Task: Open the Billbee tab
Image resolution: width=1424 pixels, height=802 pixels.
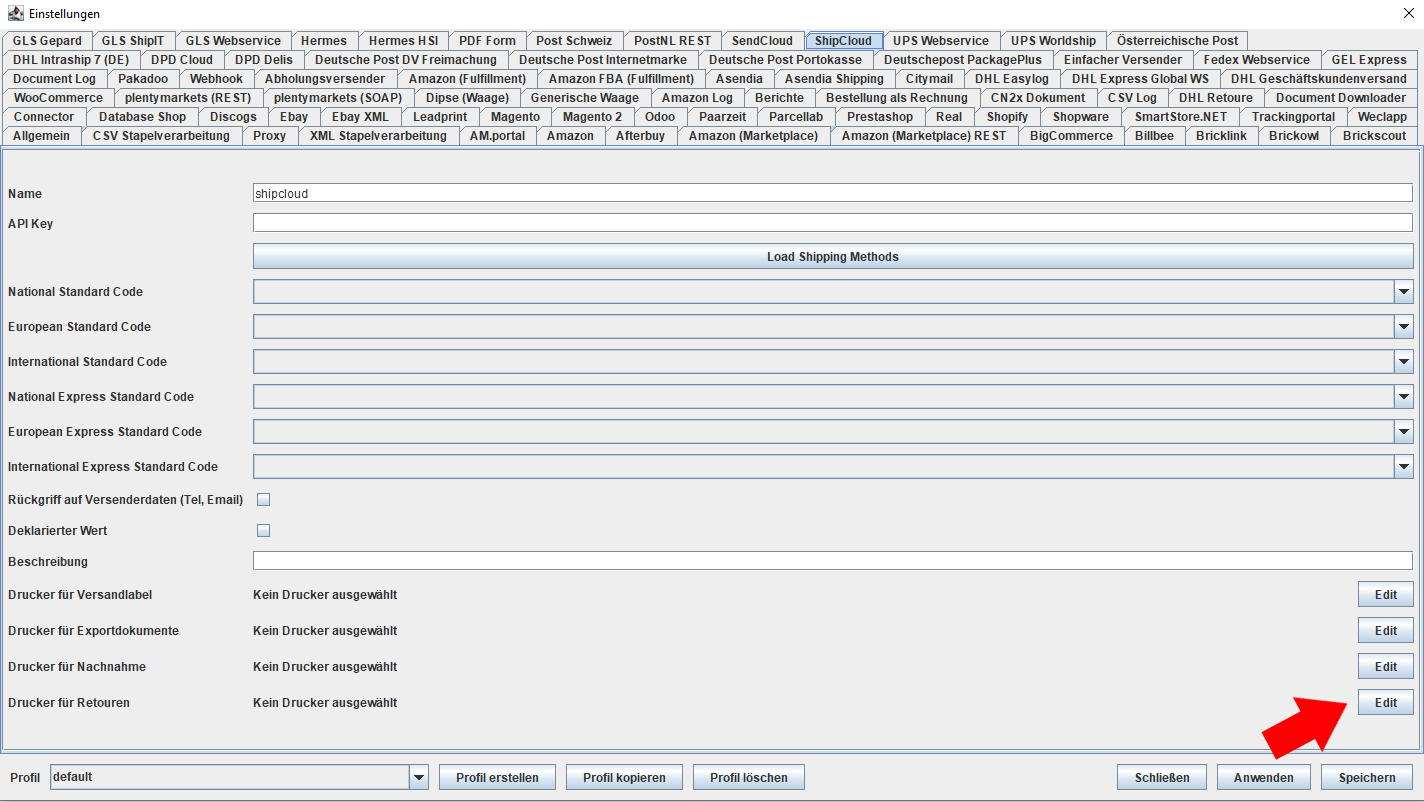Action: click(1154, 136)
